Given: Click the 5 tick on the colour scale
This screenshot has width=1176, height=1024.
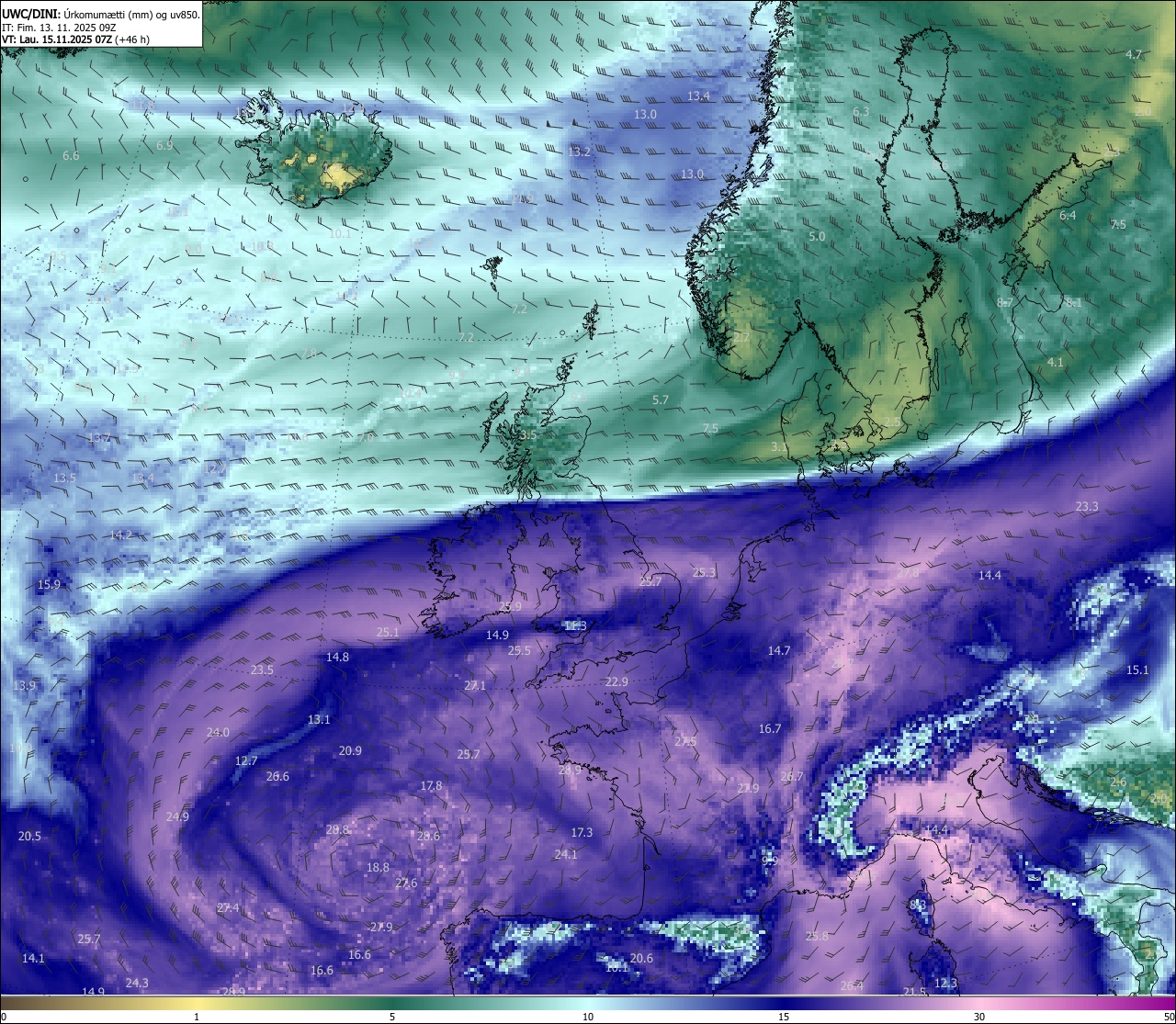Looking at the screenshot, I should click(x=392, y=1017).
